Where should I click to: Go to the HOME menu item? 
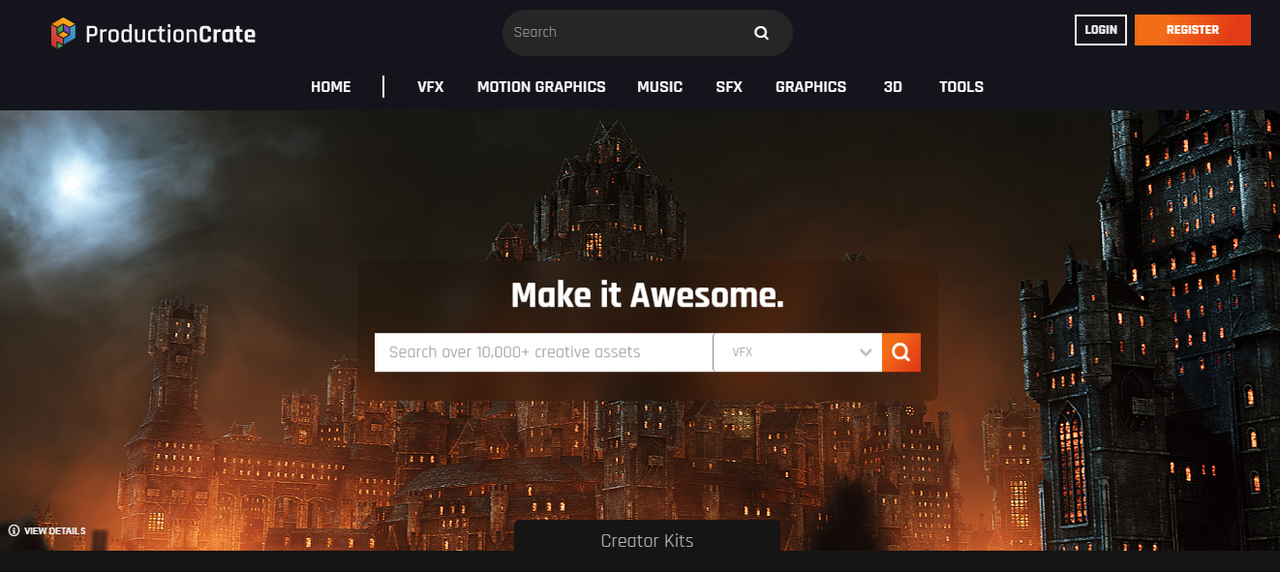tap(331, 87)
